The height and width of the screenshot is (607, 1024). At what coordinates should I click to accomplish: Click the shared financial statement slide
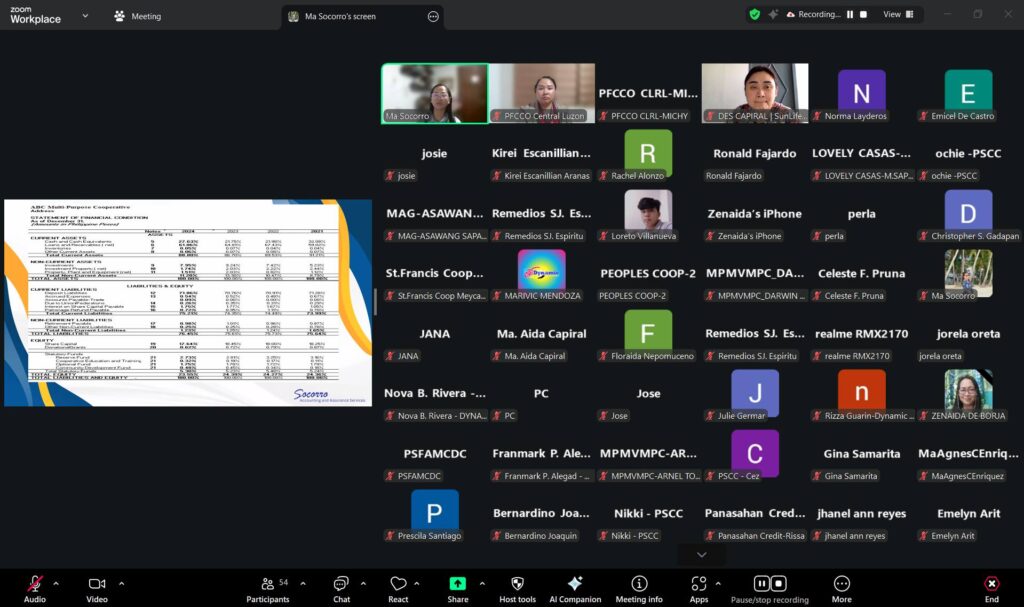pos(187,302)
